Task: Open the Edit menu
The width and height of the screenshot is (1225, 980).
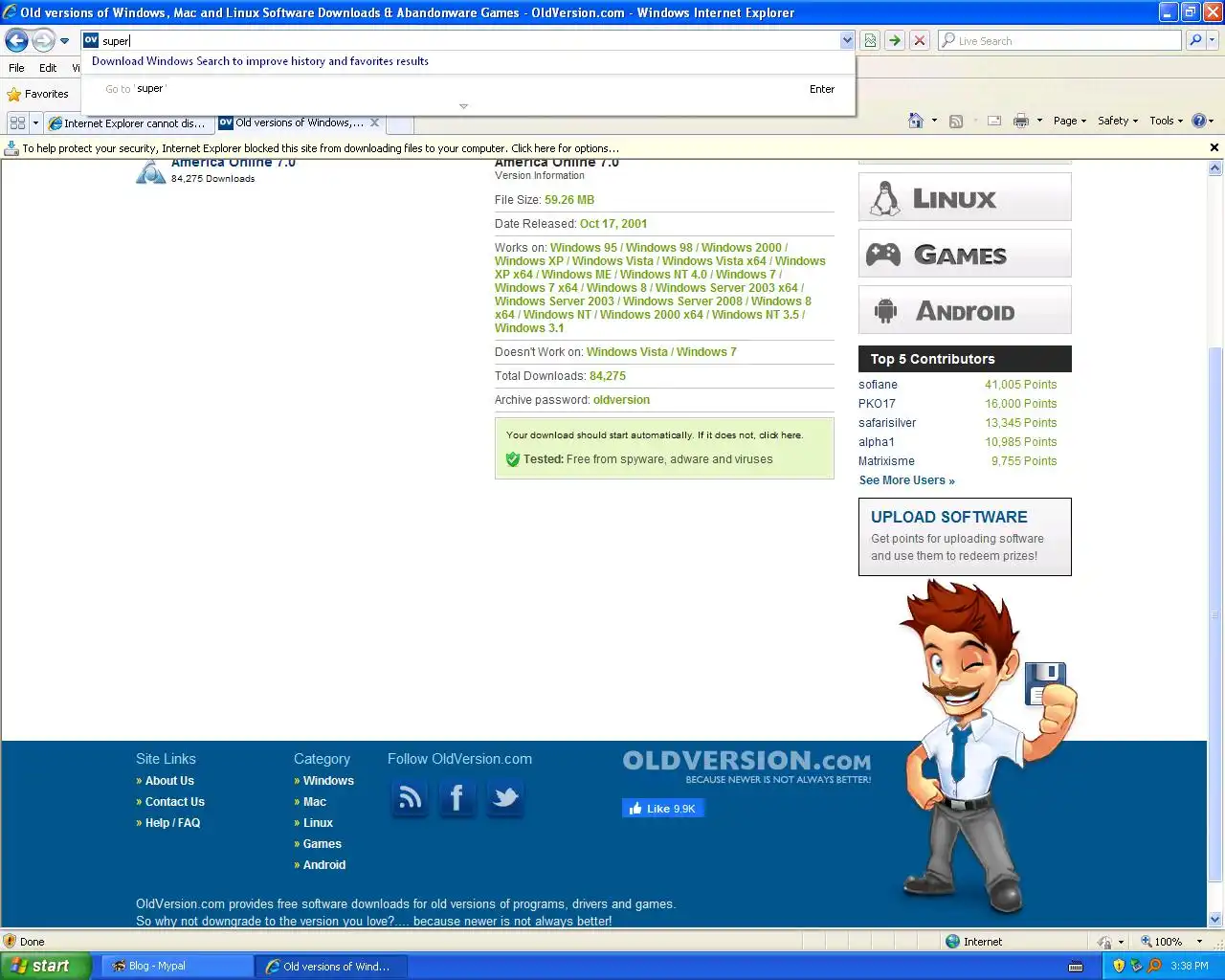Action: [48, 68]
